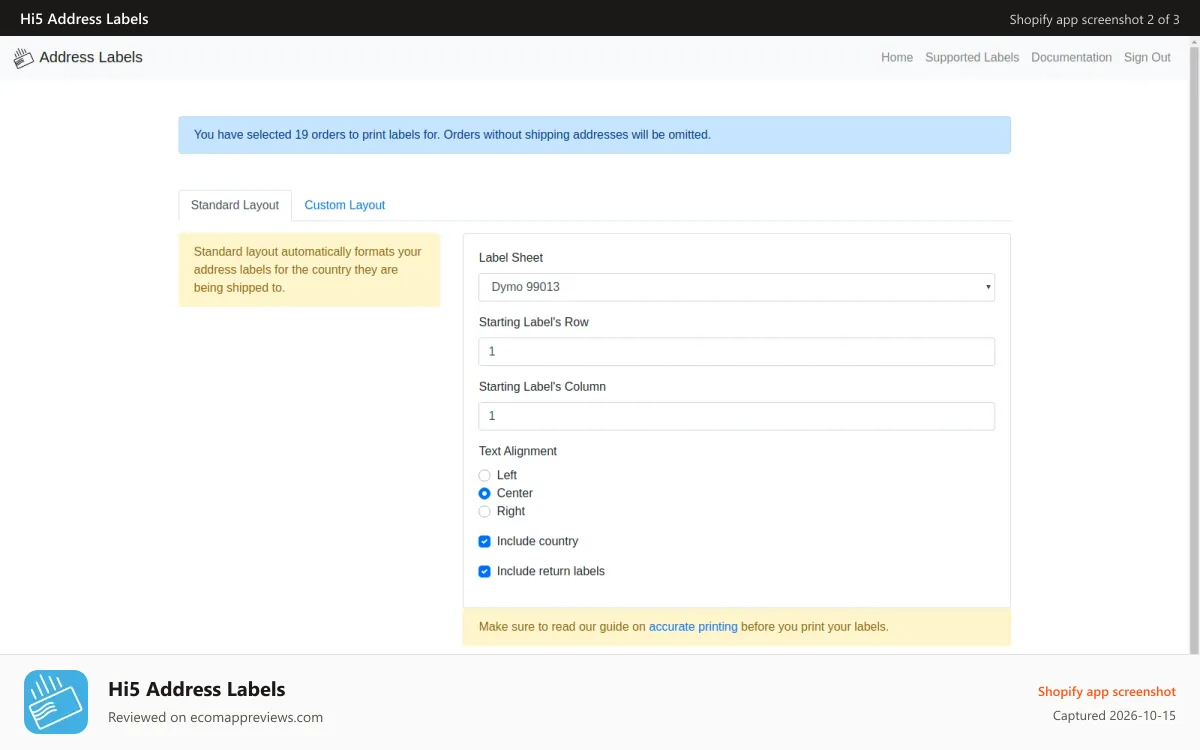Open the Documentation link in navbar
Image resolution: width=1200 pixels, height=750 pixels.
pos(1071,58)
